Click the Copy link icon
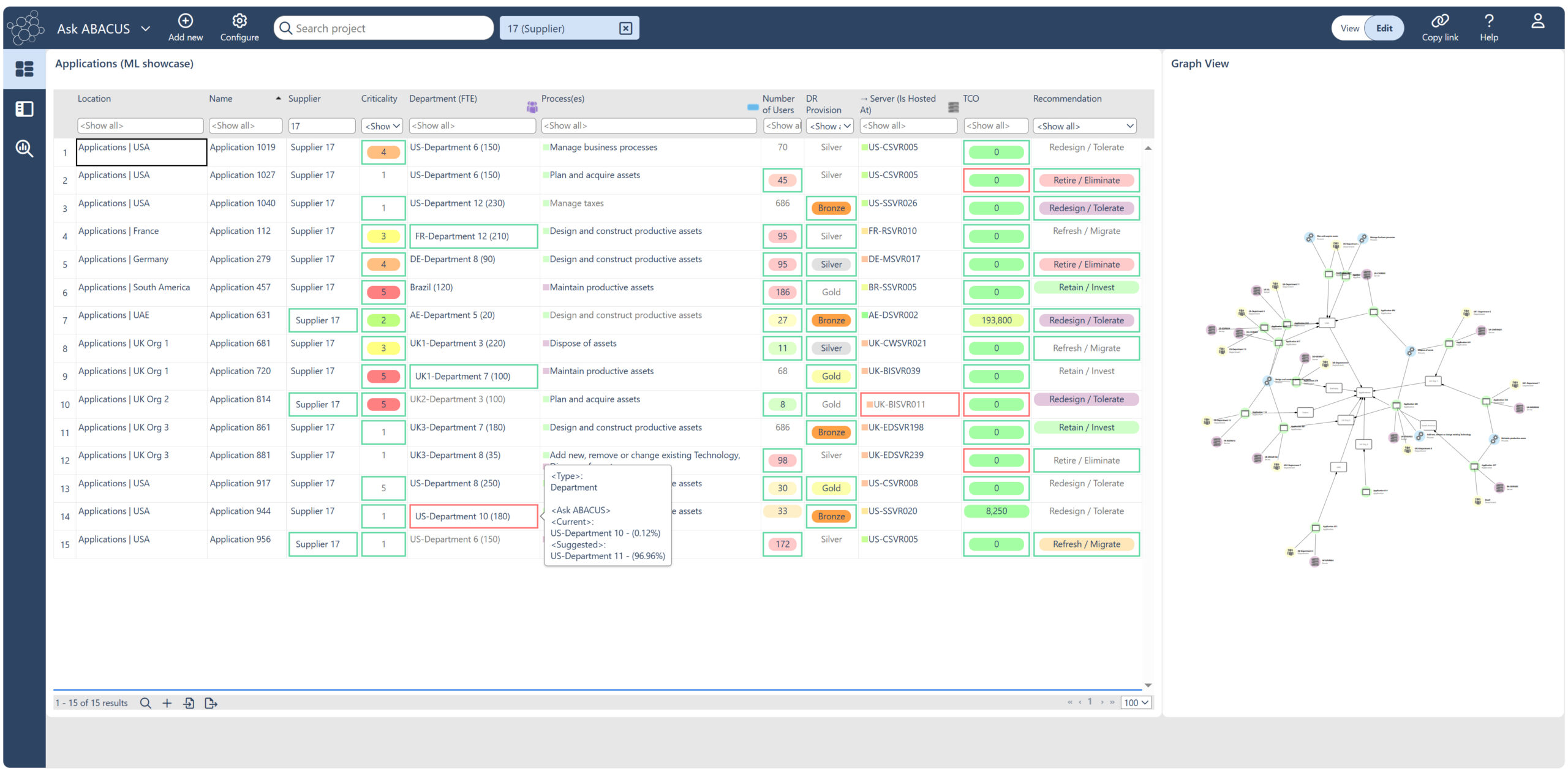1568x771 pixels. tap(1439, 21)
